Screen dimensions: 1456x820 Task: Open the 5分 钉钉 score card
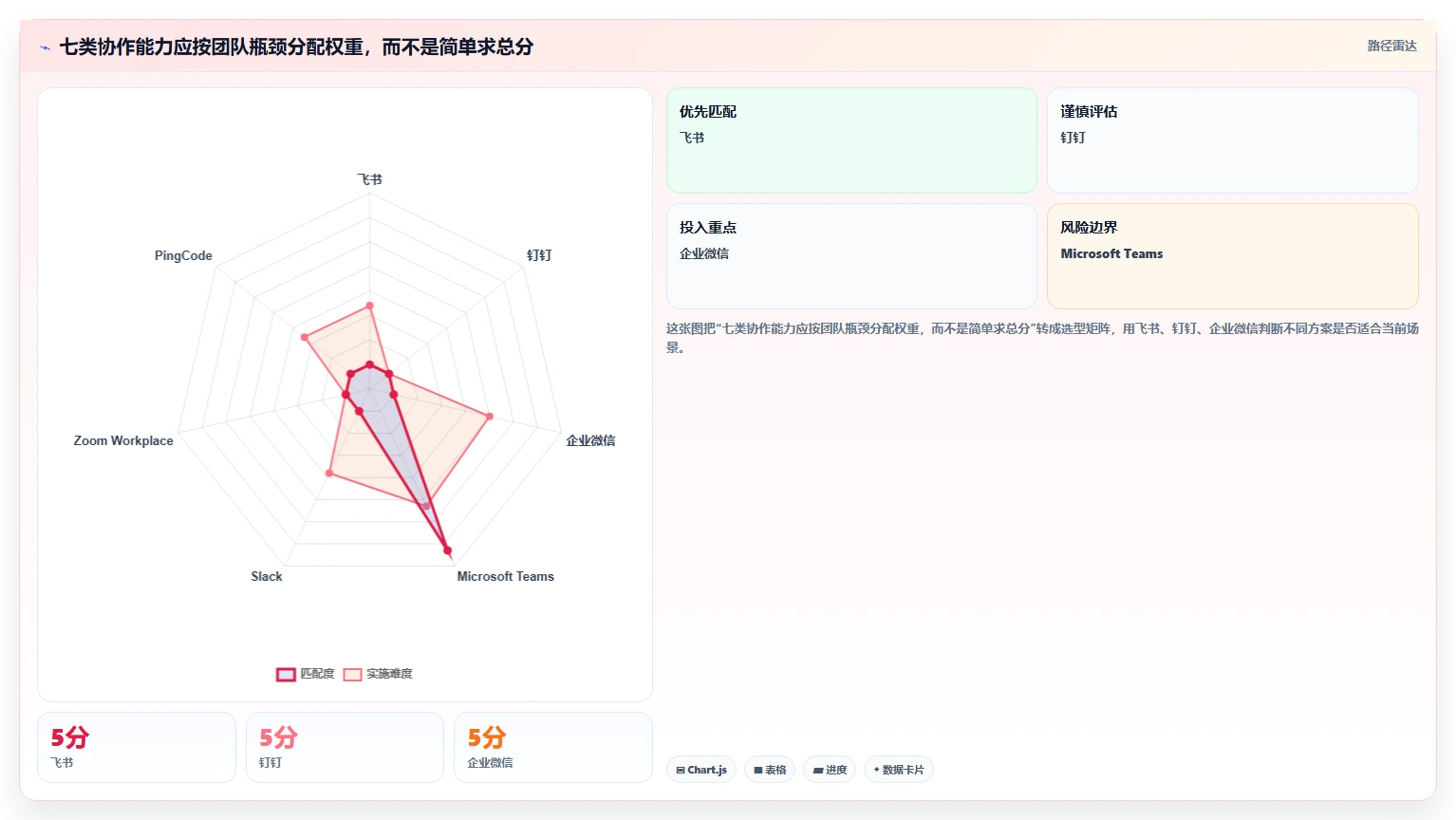click(345, 748)
